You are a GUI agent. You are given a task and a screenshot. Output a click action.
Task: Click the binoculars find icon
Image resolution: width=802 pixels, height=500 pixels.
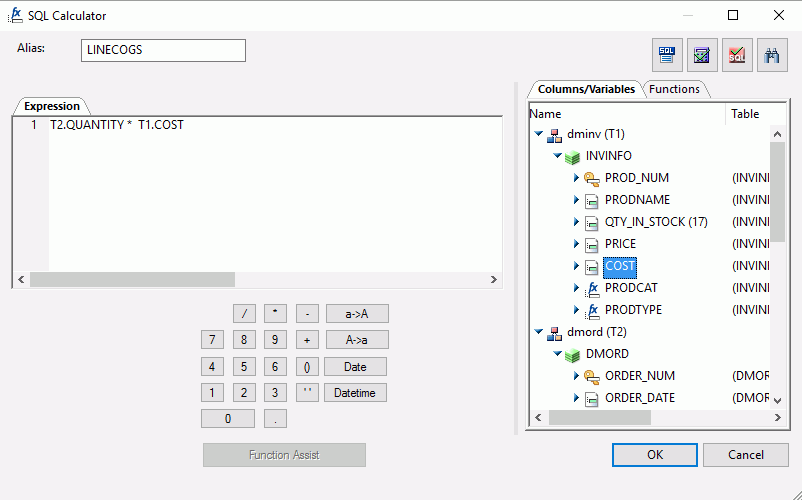(772, 55)
